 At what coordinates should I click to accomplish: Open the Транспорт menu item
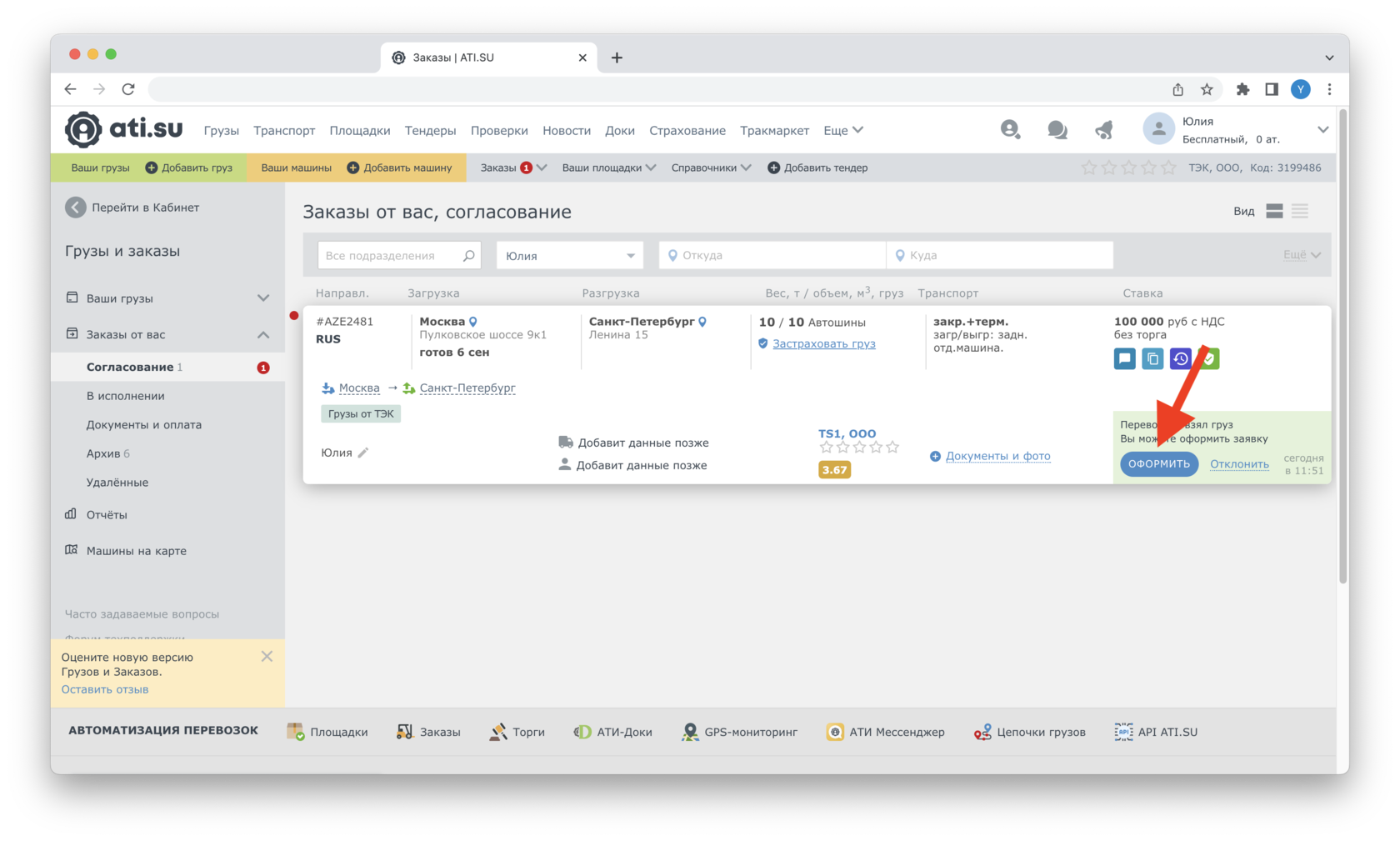(284, 130)
